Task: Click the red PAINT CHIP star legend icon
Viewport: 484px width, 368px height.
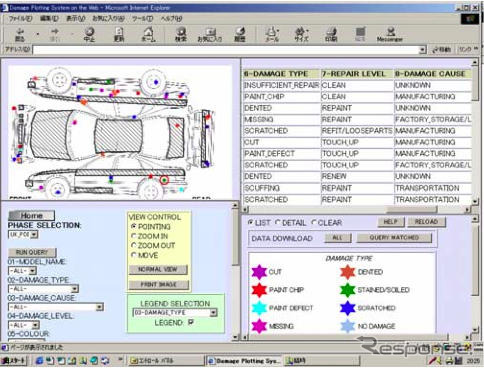Action: point(259,290)
